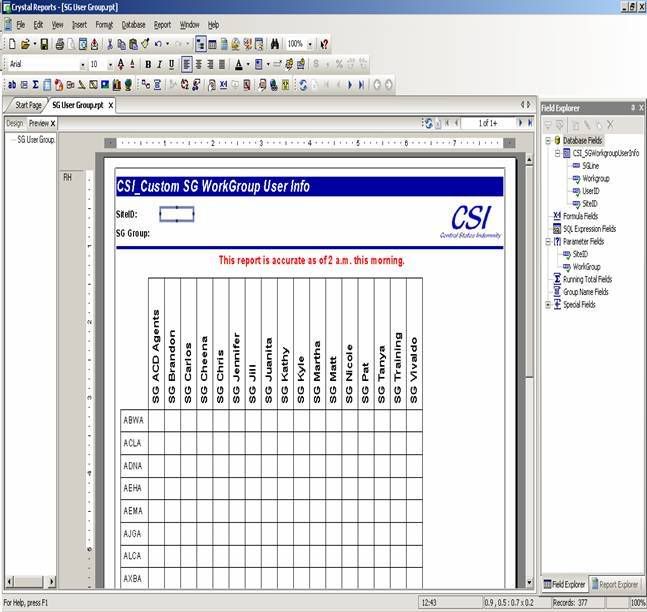Screen dimensions: 647x612
Task: Click the Help question-mark pointer icon
Action: [x=324, y=44]
